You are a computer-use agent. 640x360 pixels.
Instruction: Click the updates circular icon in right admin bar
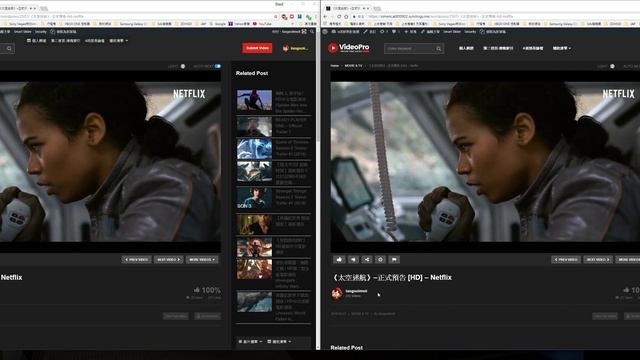click(382, 31)
